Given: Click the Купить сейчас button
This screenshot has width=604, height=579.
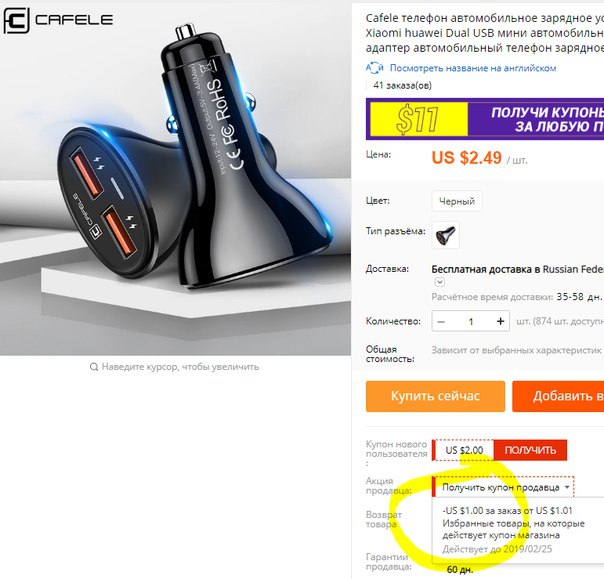Looking at the screenshot, I should point(435,396).
